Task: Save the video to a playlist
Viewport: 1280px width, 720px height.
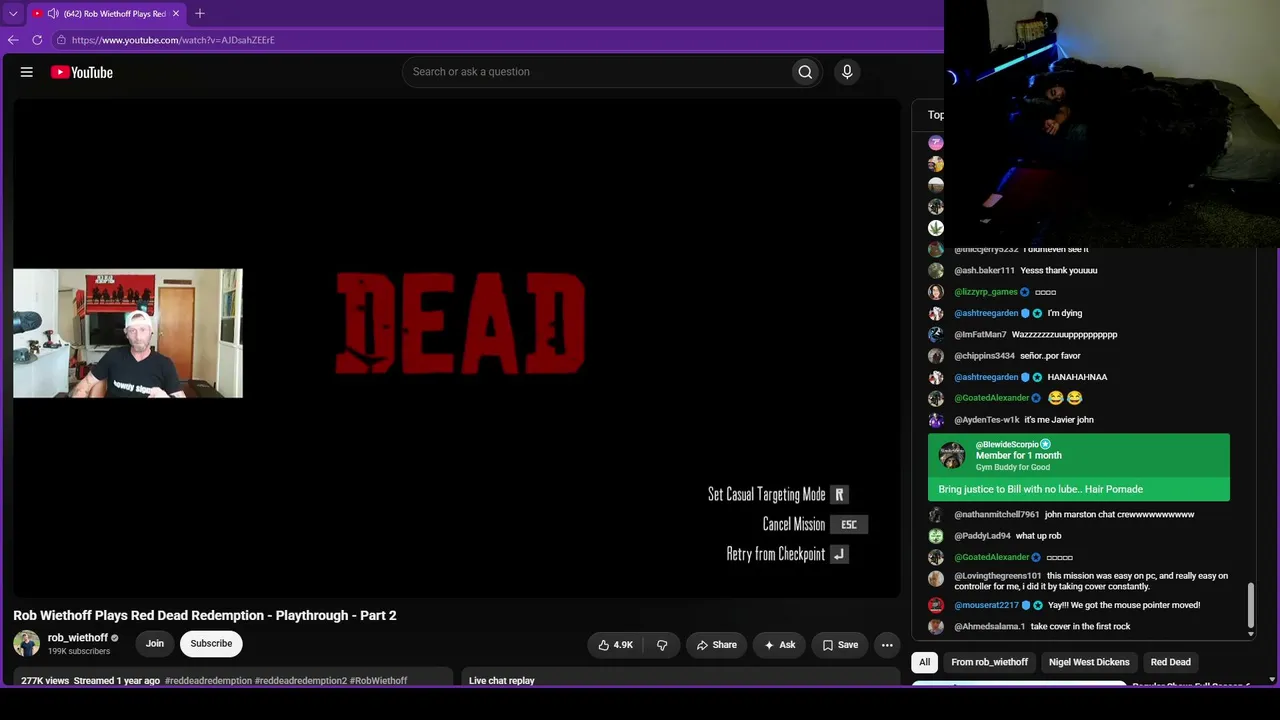Action: point(840,645)
